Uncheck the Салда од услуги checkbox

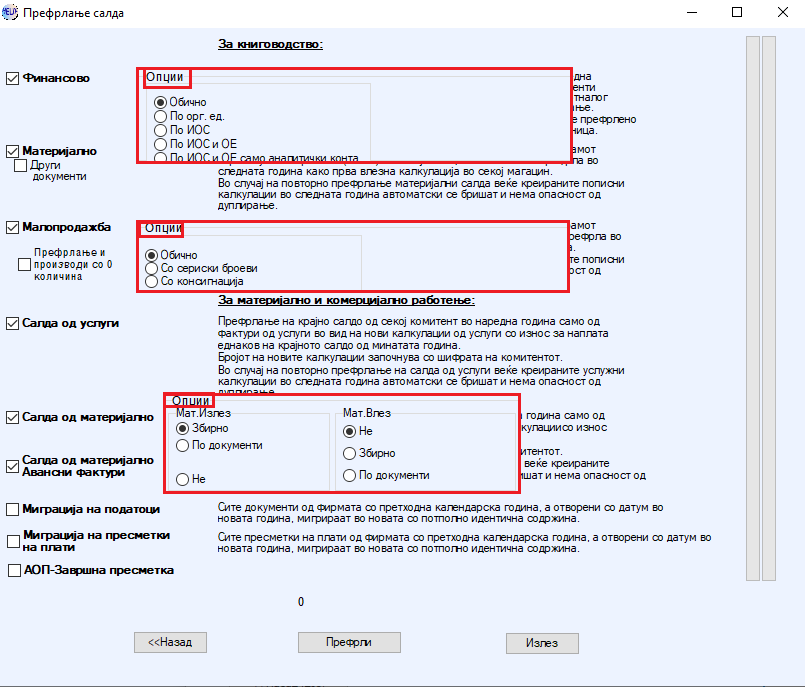(12, 323)
